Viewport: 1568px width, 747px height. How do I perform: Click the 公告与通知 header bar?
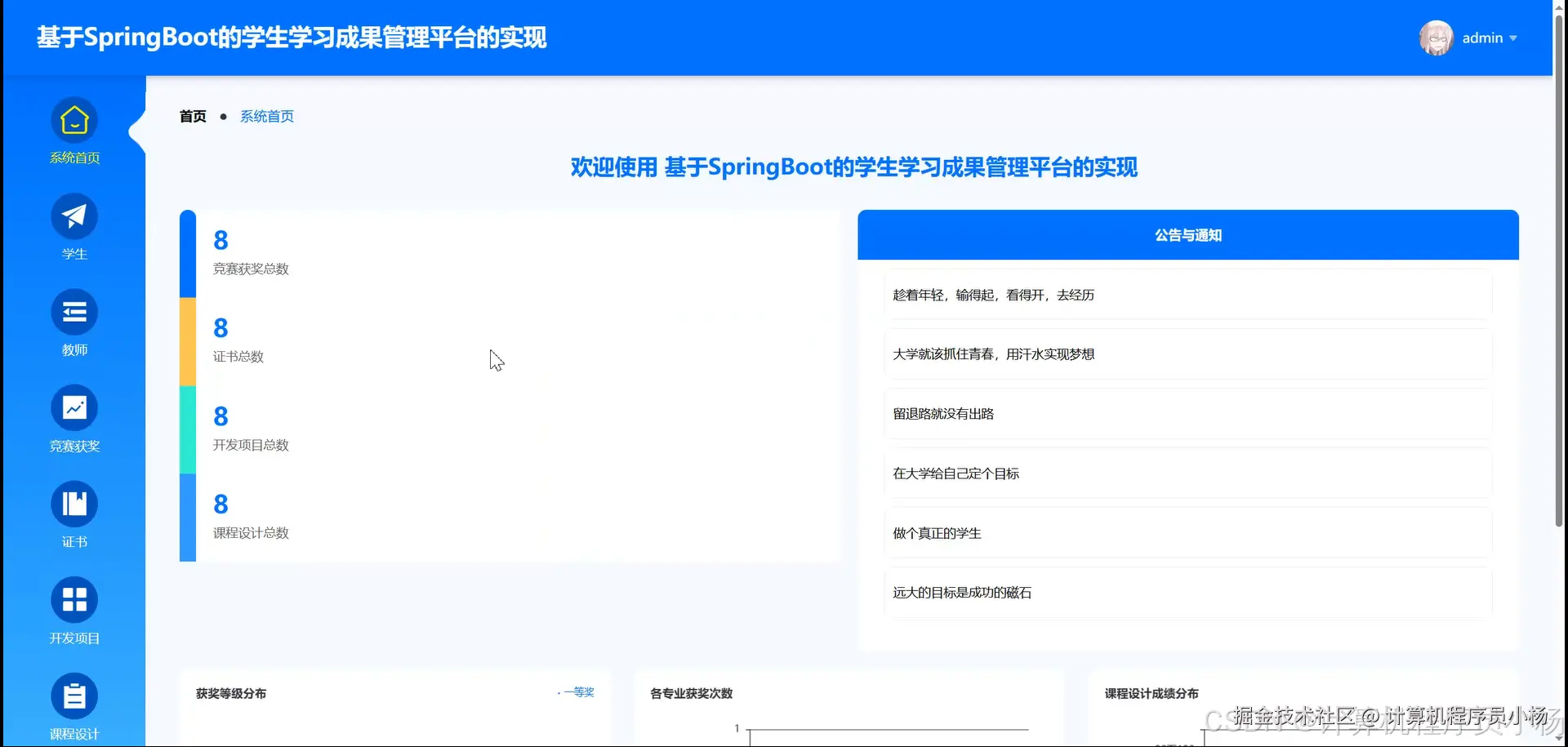[1187, 234]
